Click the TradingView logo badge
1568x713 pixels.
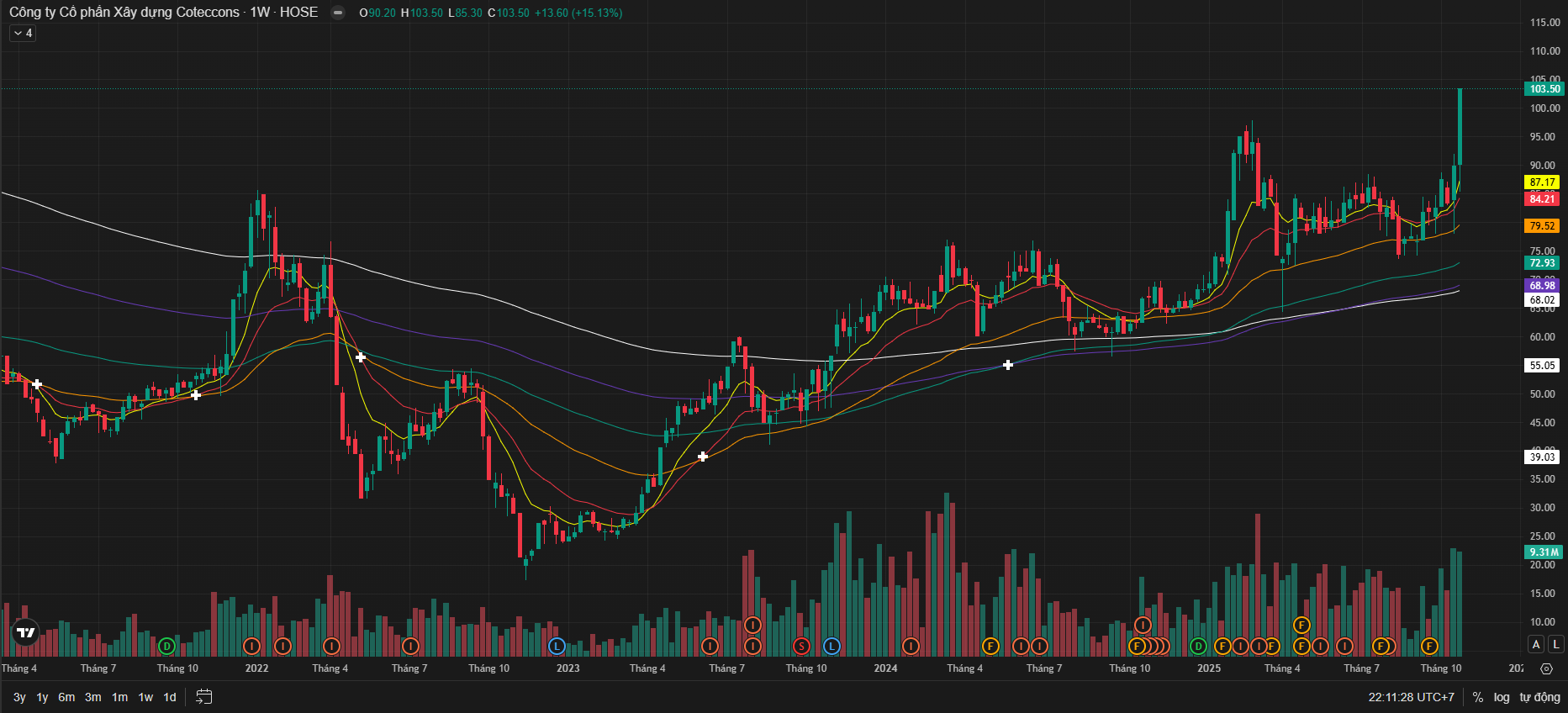pyautogui.click(x=26, y=633)
